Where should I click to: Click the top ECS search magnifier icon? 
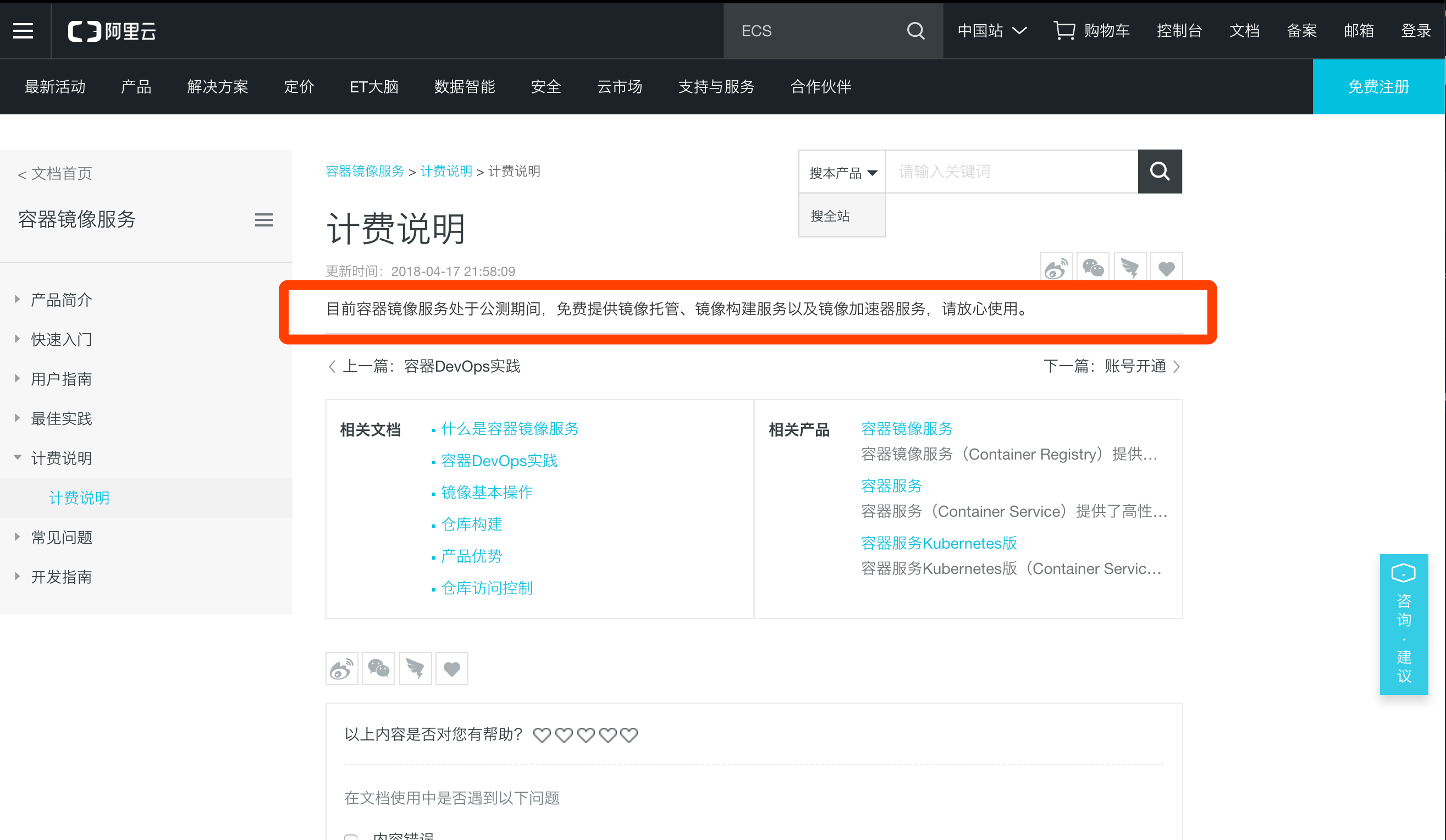pyautogui.click(x=915, y=30)
